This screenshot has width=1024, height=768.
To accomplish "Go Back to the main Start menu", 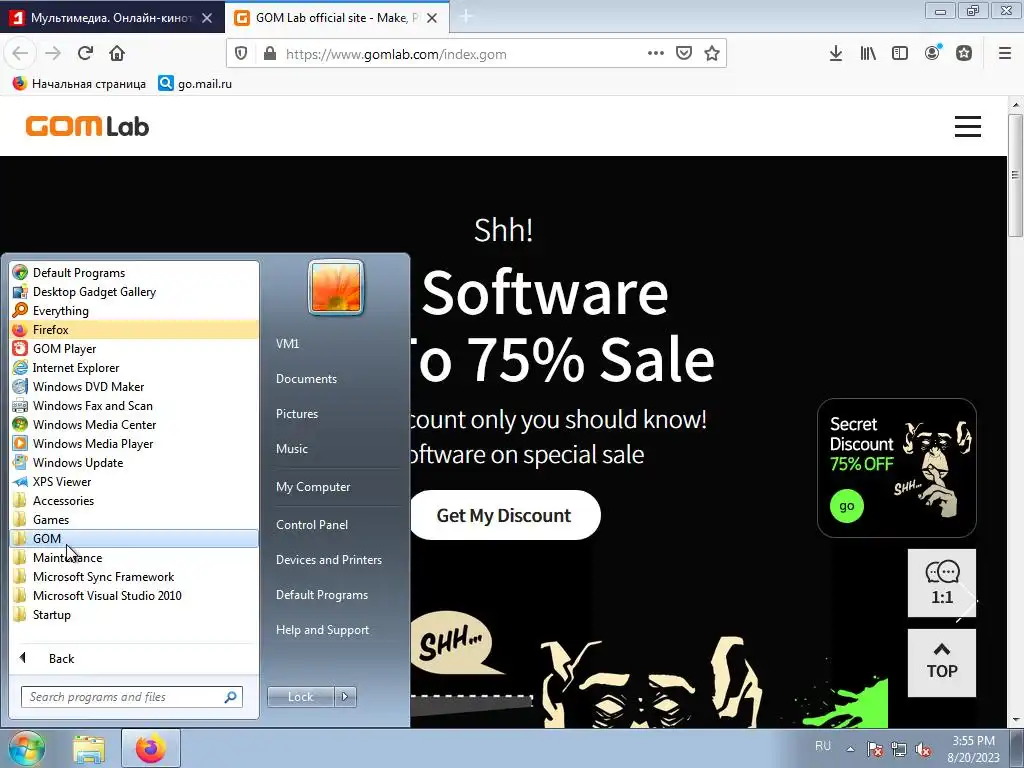I will tap(135, 658).
